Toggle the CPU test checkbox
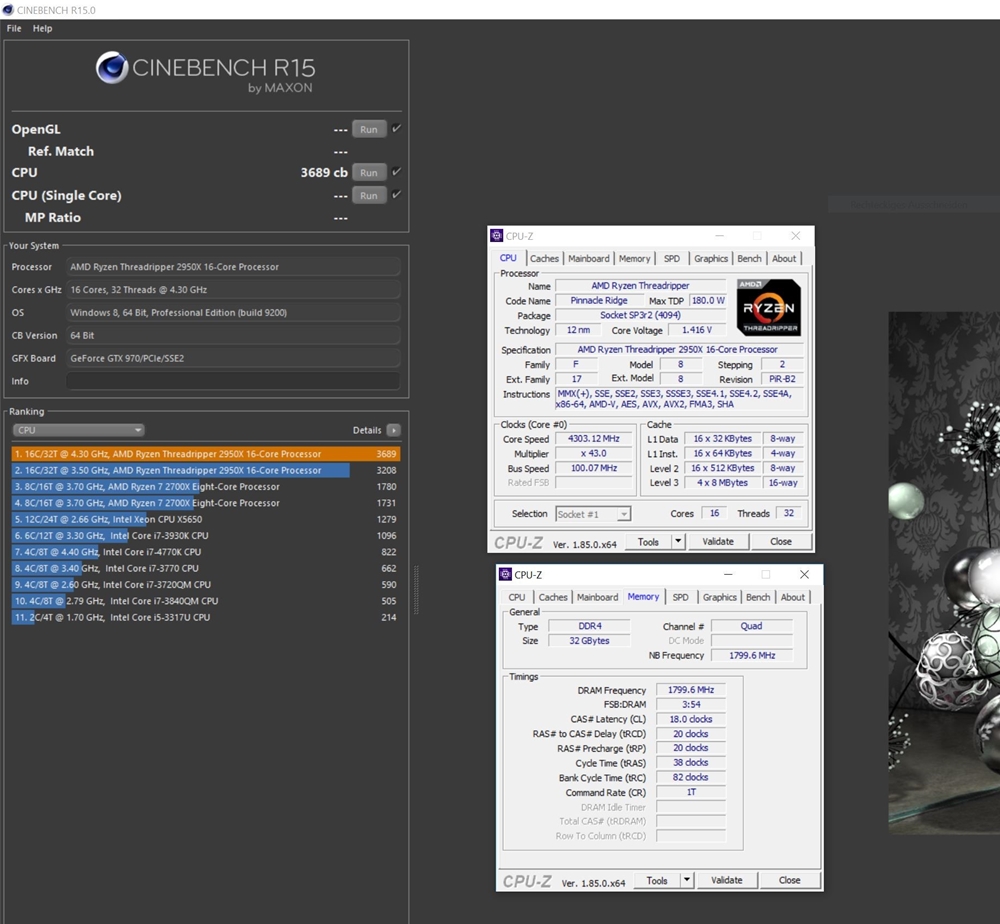The height and width of the screenshot is (924, 1000). click(397, 172)
